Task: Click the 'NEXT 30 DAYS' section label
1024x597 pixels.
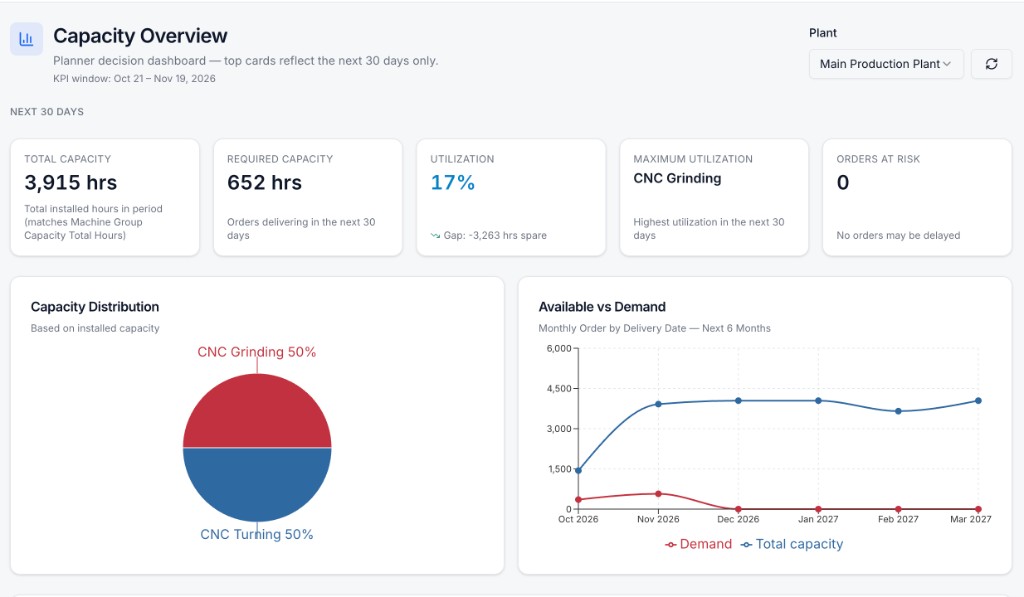Action: (x=47, y=112)
